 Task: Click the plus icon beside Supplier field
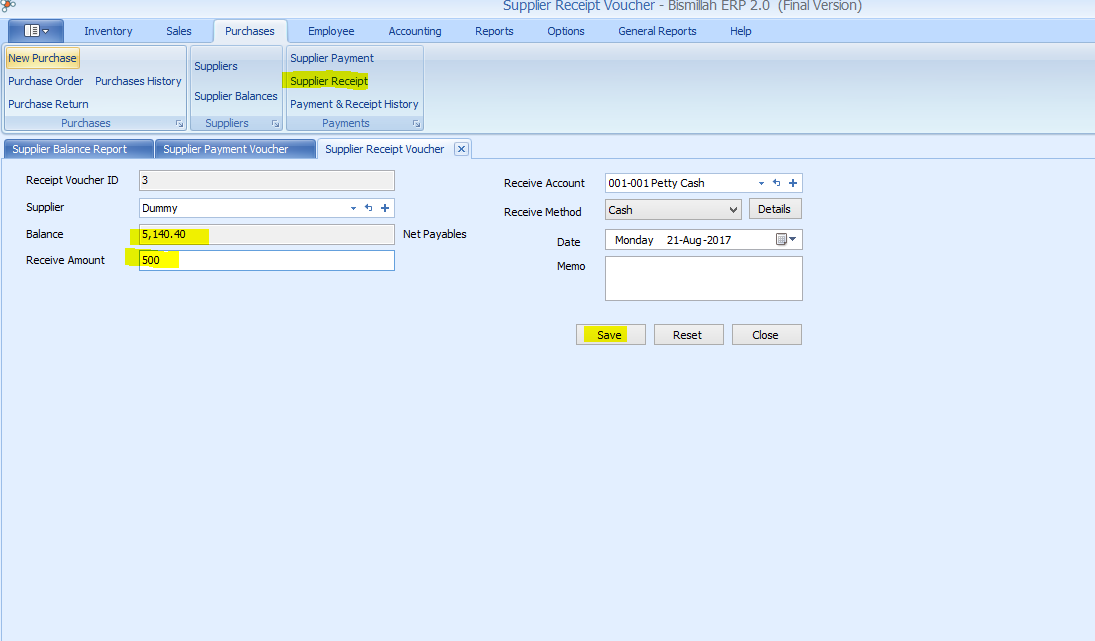(x=385, y=208)
